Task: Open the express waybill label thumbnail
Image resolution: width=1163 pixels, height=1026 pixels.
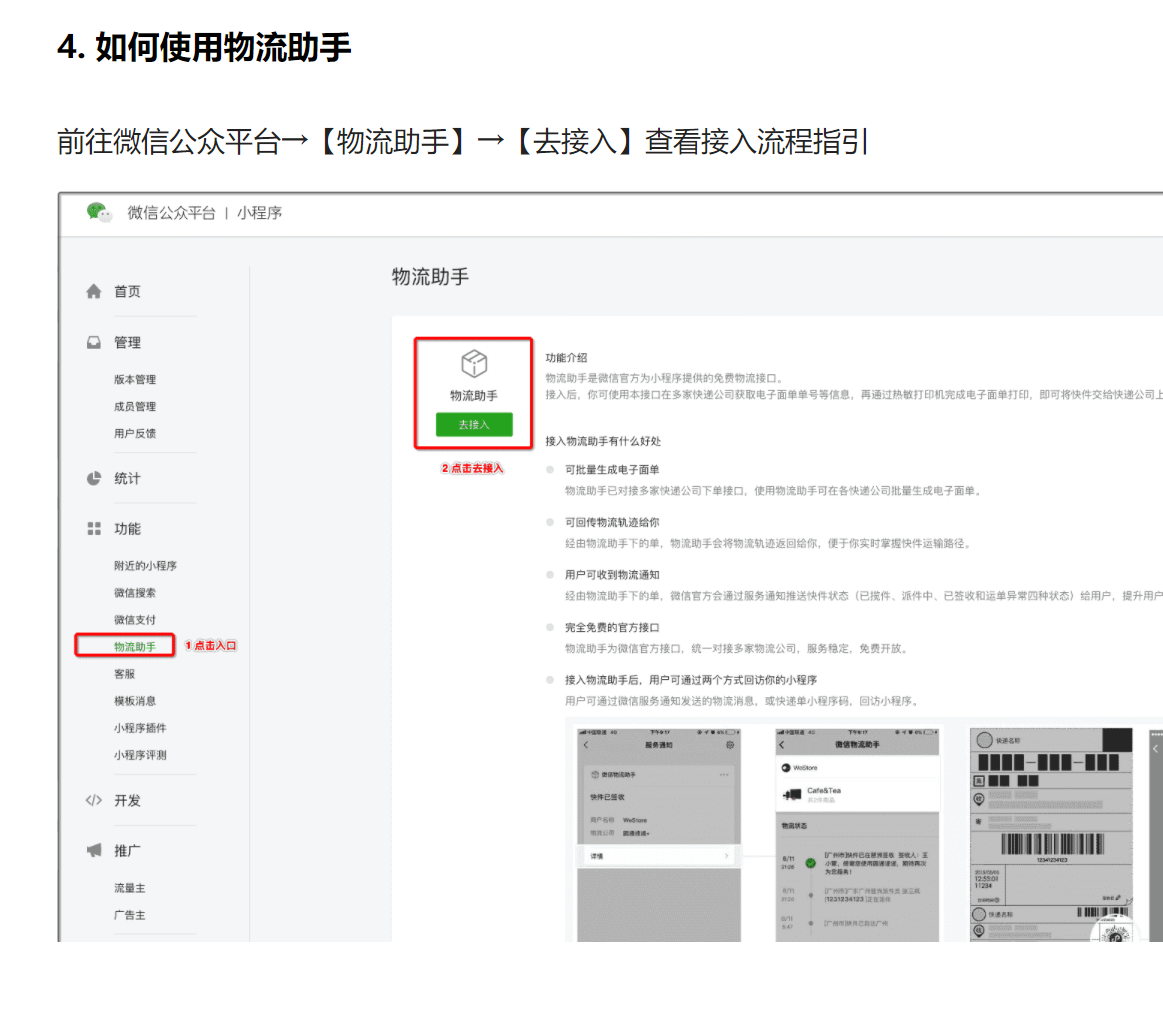Action: coord(1052,835)
